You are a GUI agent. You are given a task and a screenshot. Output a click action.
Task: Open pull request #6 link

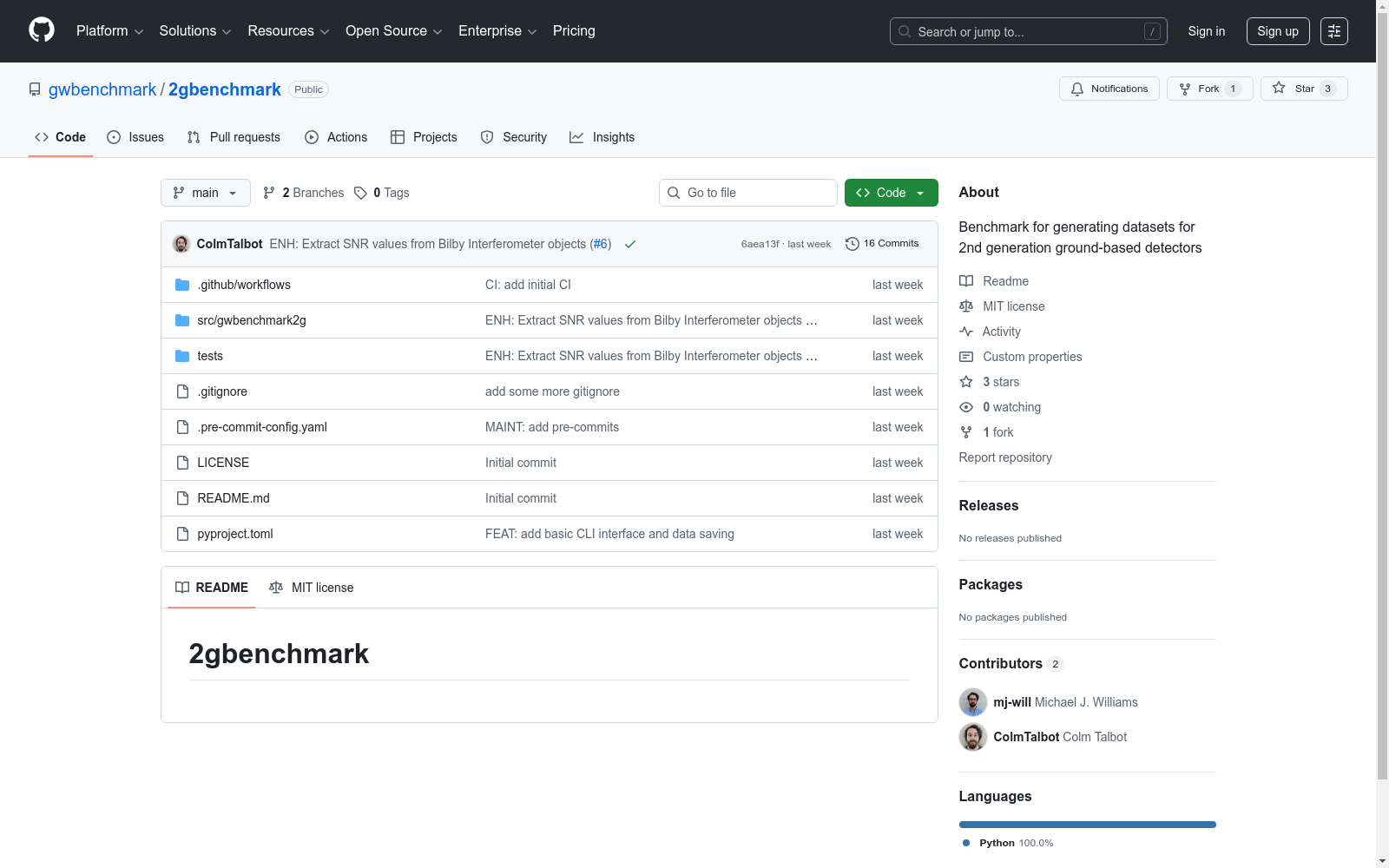pos(601,244)
